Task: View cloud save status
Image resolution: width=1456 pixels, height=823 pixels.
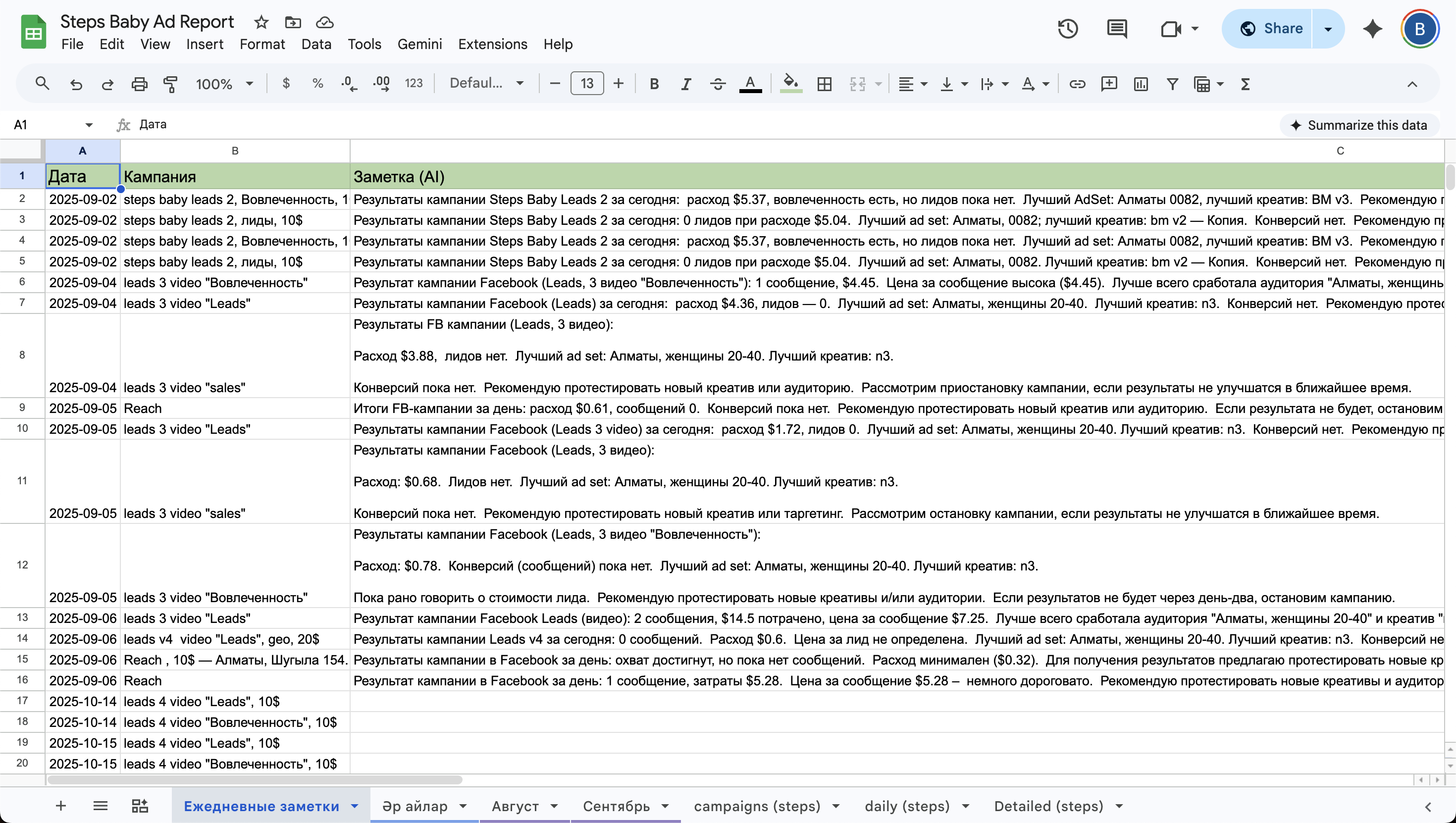Action: pos(324,22)
